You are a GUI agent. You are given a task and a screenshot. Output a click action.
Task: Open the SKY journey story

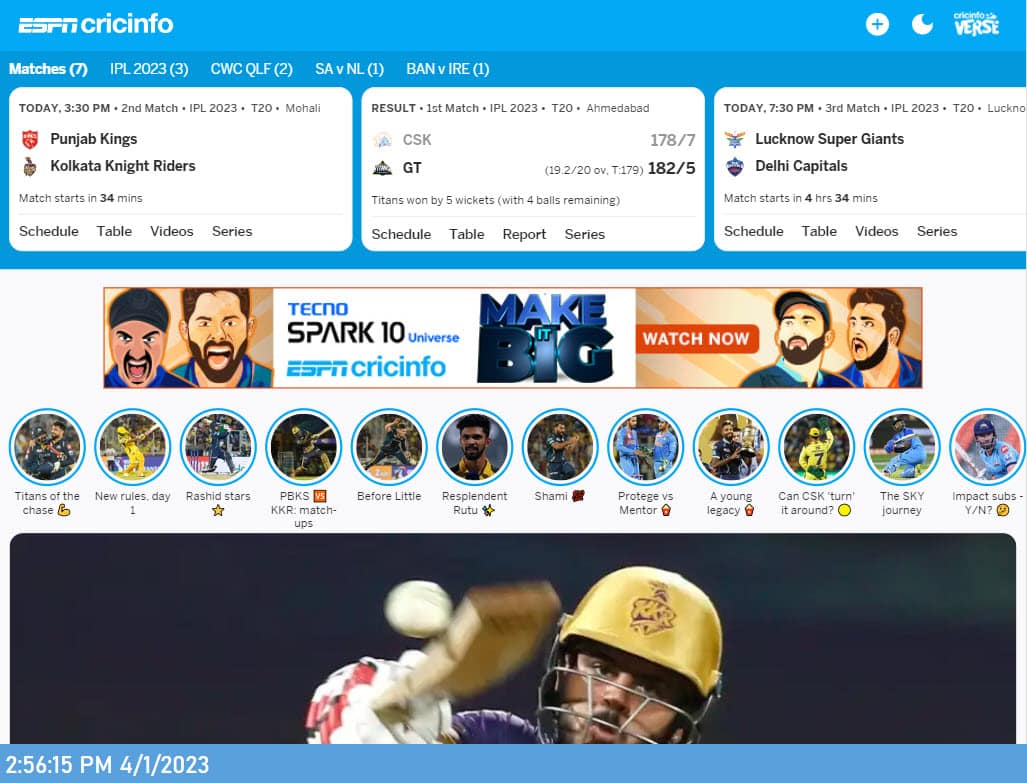902,446
